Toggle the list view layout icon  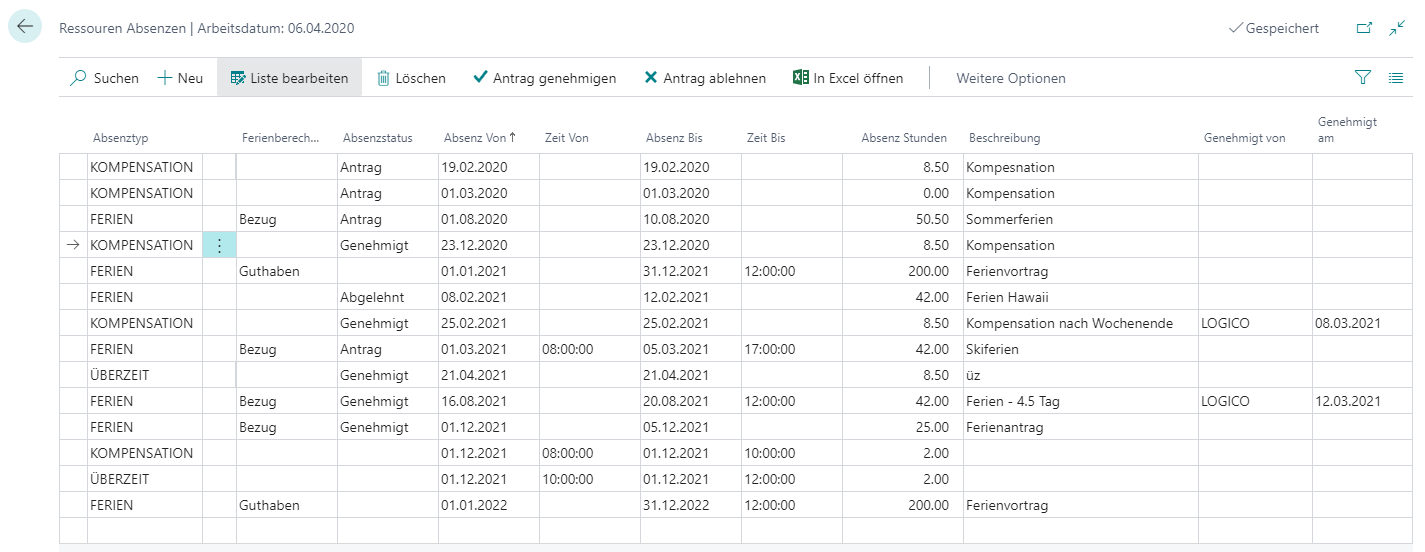click(1397, 77)
